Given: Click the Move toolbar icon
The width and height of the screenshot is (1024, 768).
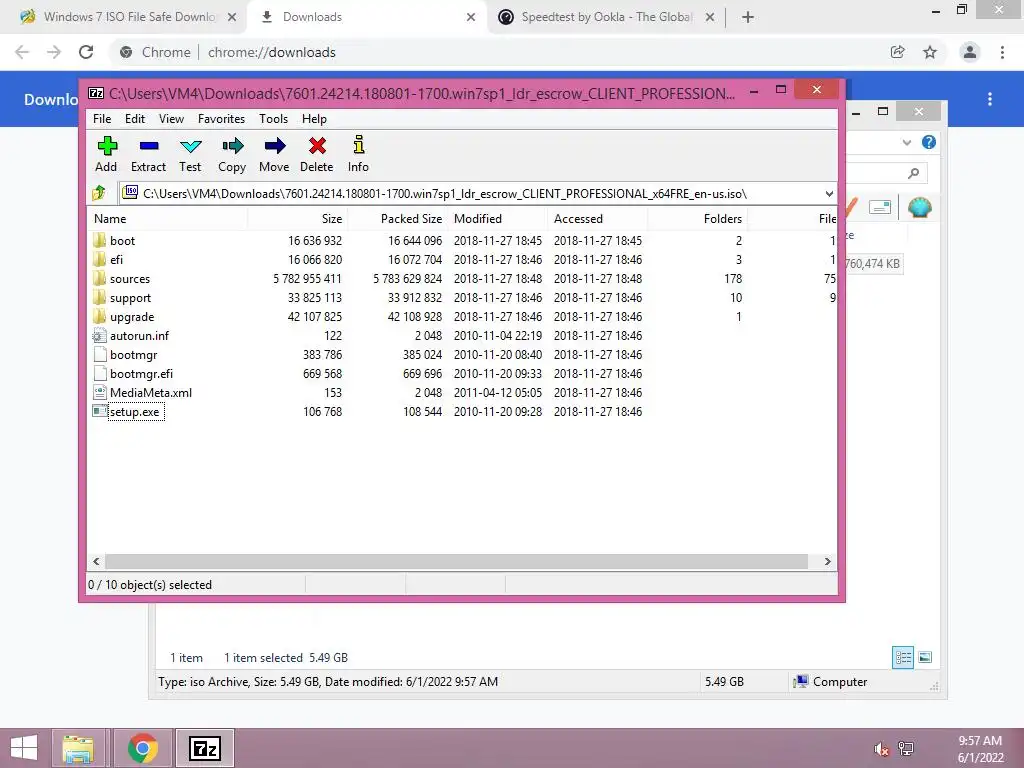Looking at the screenshot, I should pos(274,146).
